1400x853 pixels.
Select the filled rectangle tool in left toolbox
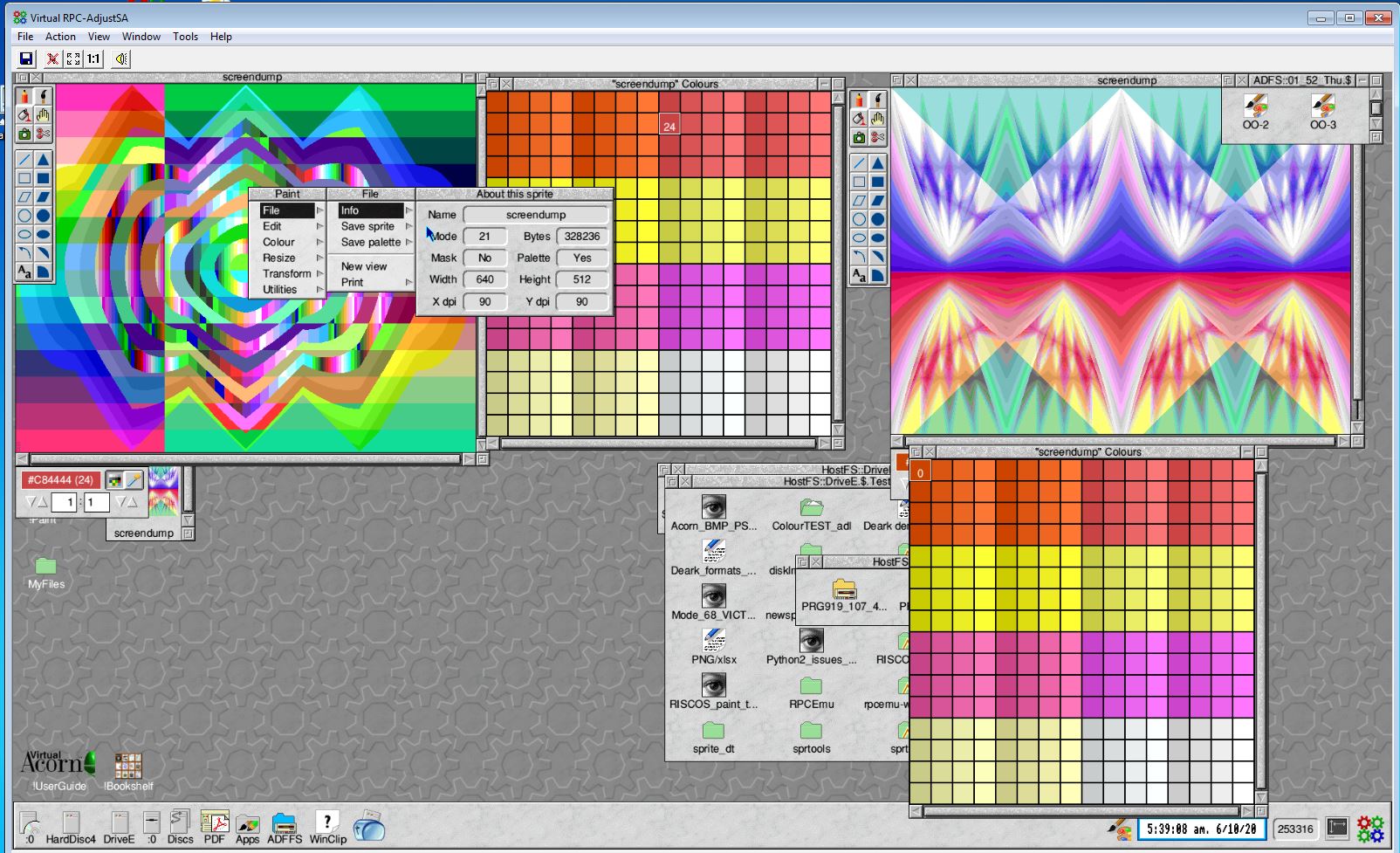coord(43,178)
